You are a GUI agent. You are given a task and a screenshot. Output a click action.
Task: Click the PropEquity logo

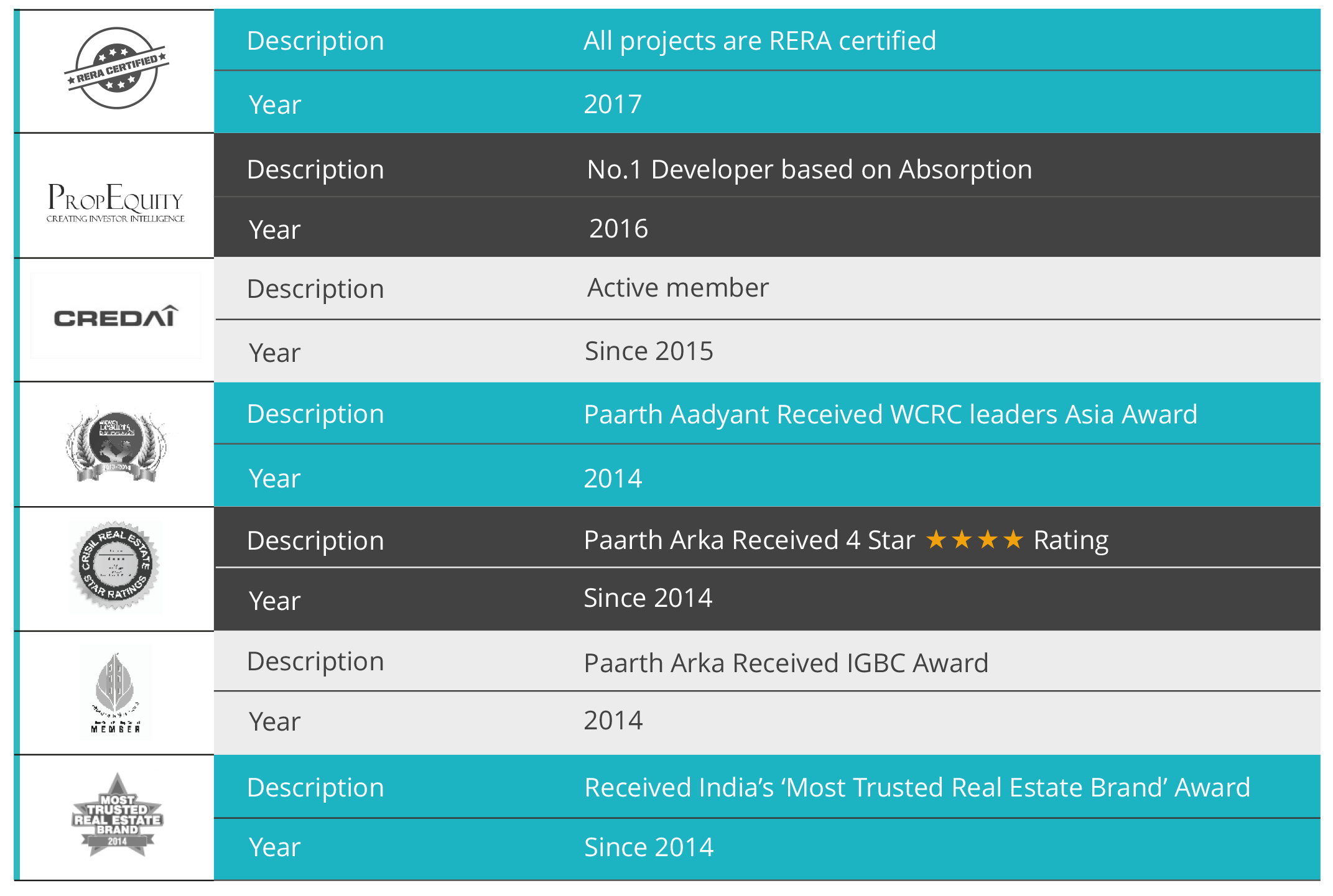116,202
